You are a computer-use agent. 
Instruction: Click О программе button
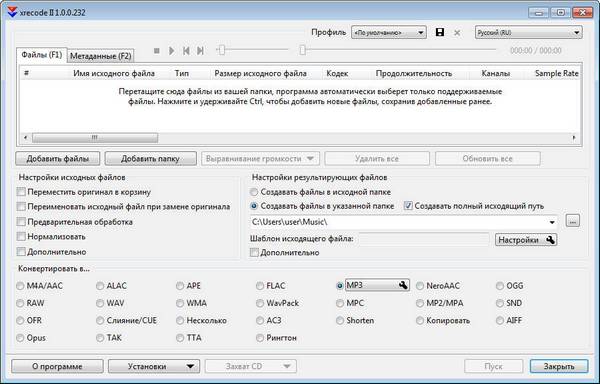point(57,366)
